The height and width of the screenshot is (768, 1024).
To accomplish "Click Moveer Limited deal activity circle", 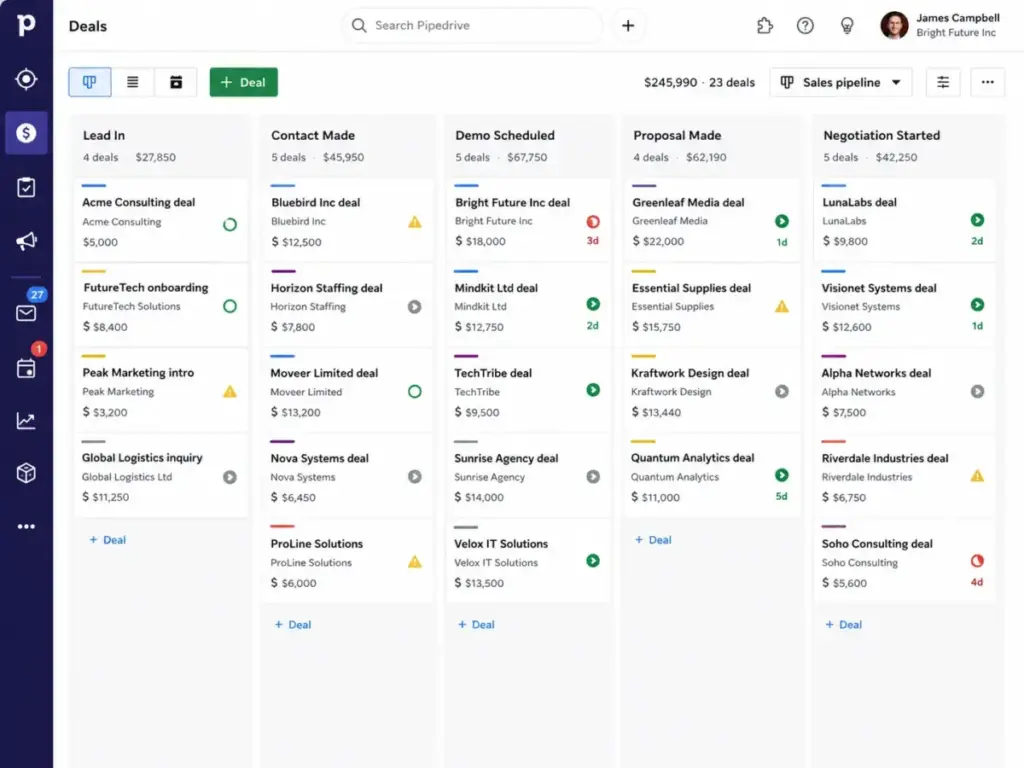I will (x=415, y=392).
